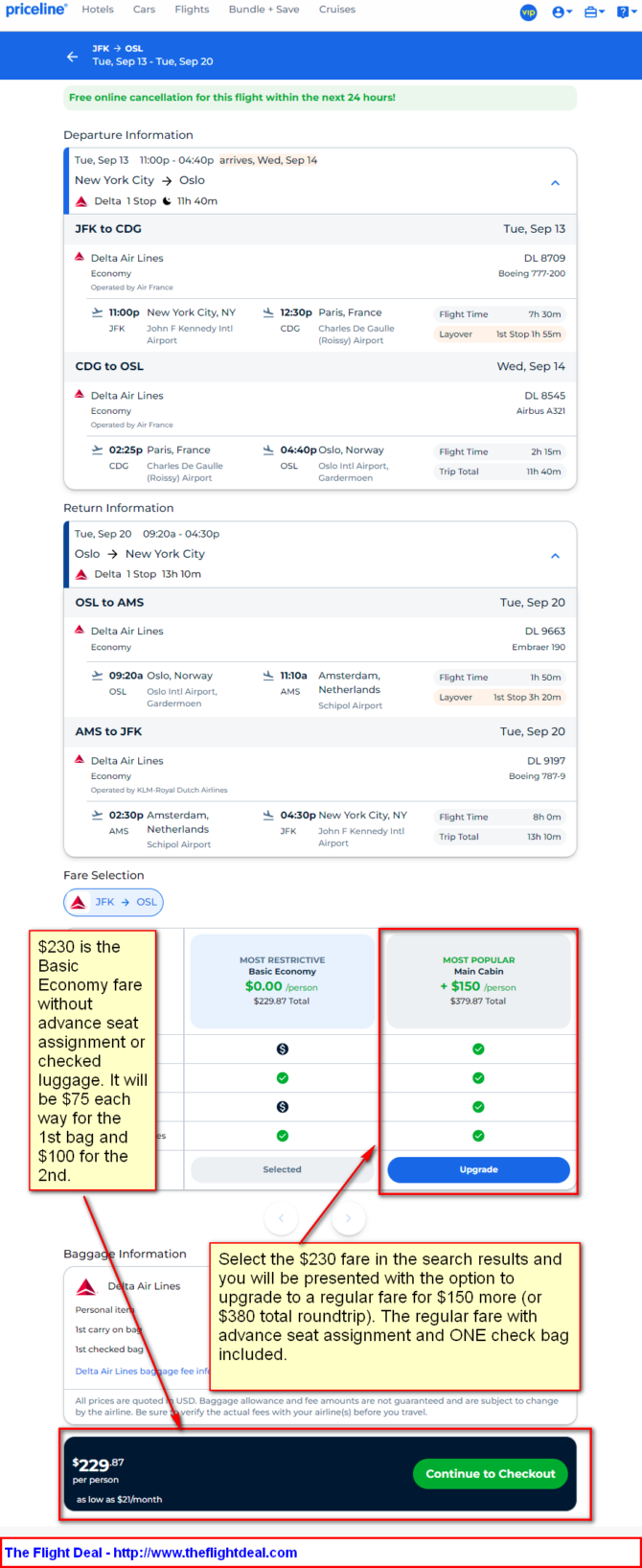Collapse the departure flight details

[x=555, y=182]
